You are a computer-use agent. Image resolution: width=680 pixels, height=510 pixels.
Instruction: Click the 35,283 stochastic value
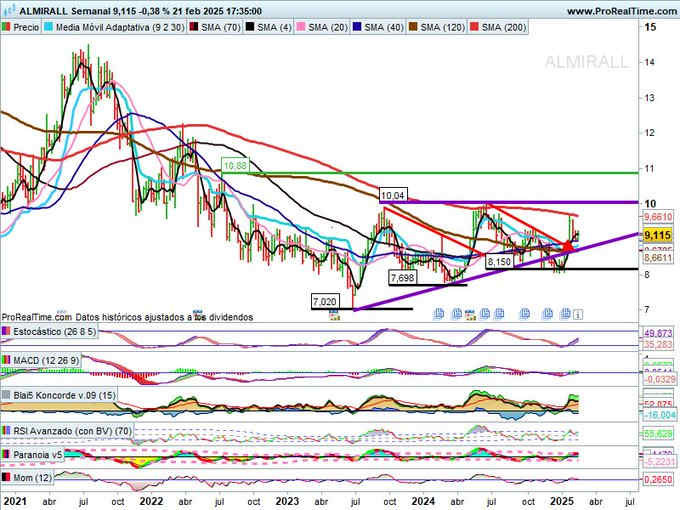(658, 345)
